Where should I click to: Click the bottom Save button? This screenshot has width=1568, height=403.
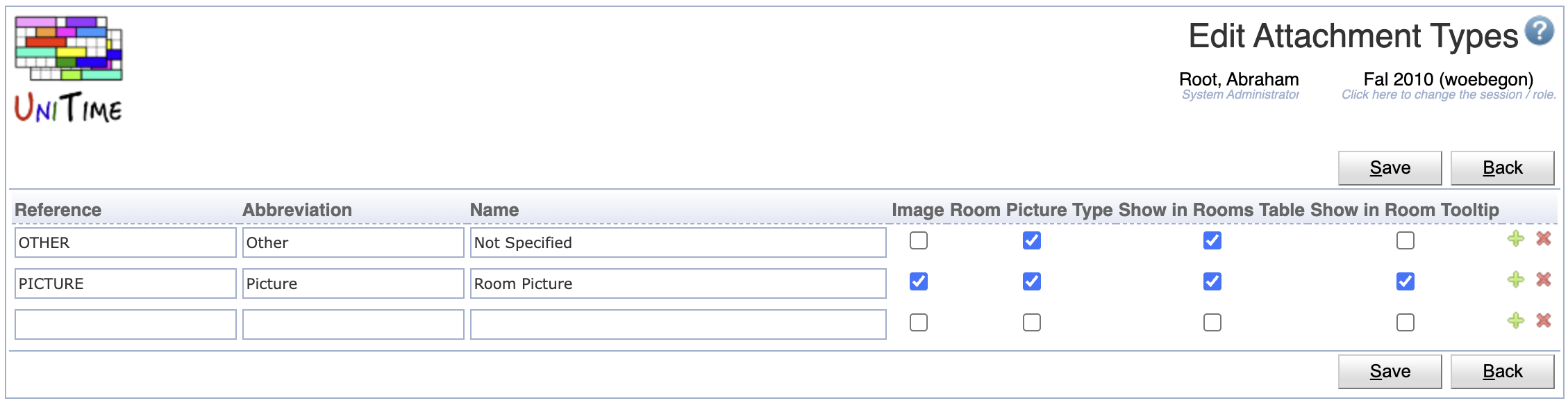pos(1390,372)
